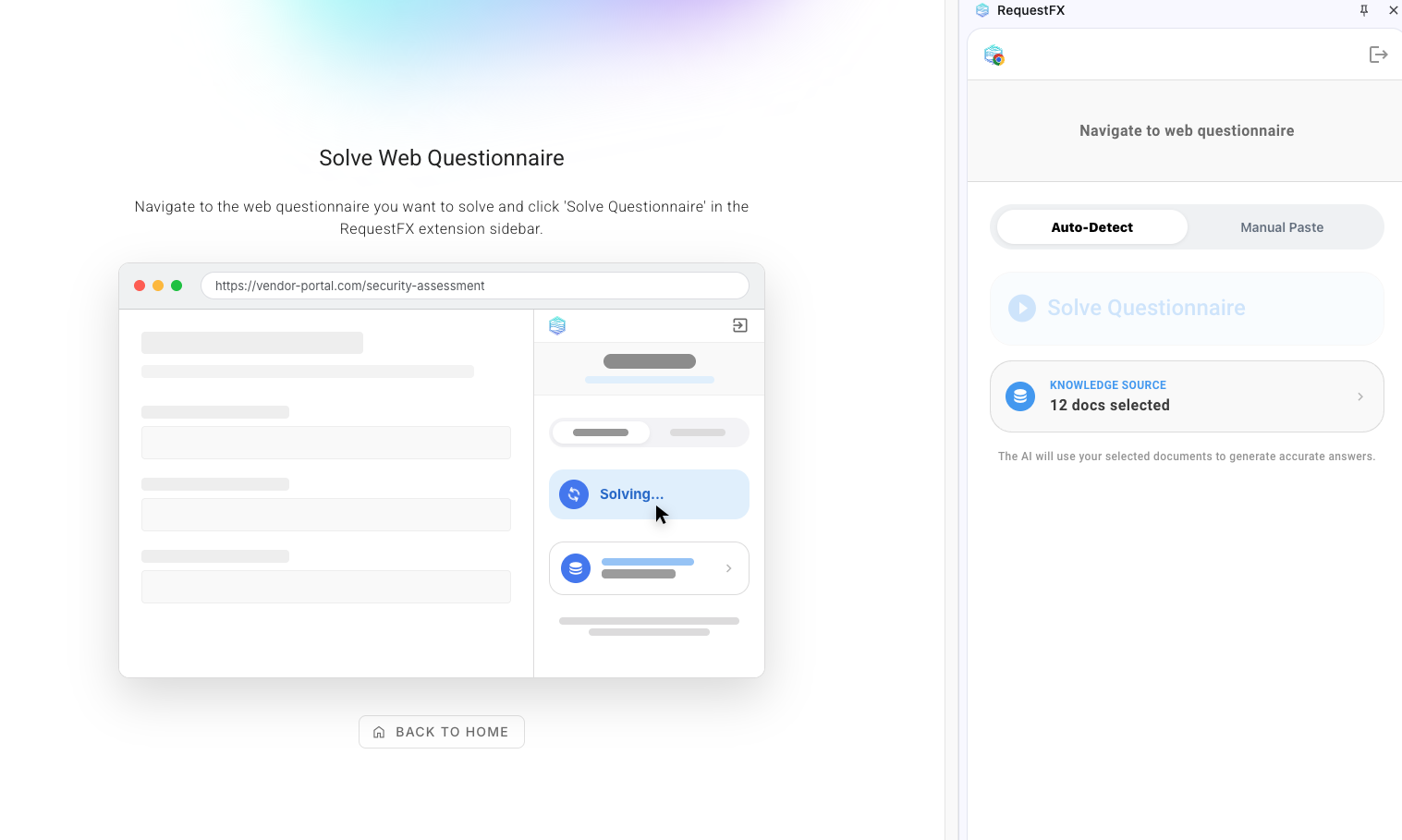
Task: Click the BACK TO HOME button
Action: tap(442, 732)
